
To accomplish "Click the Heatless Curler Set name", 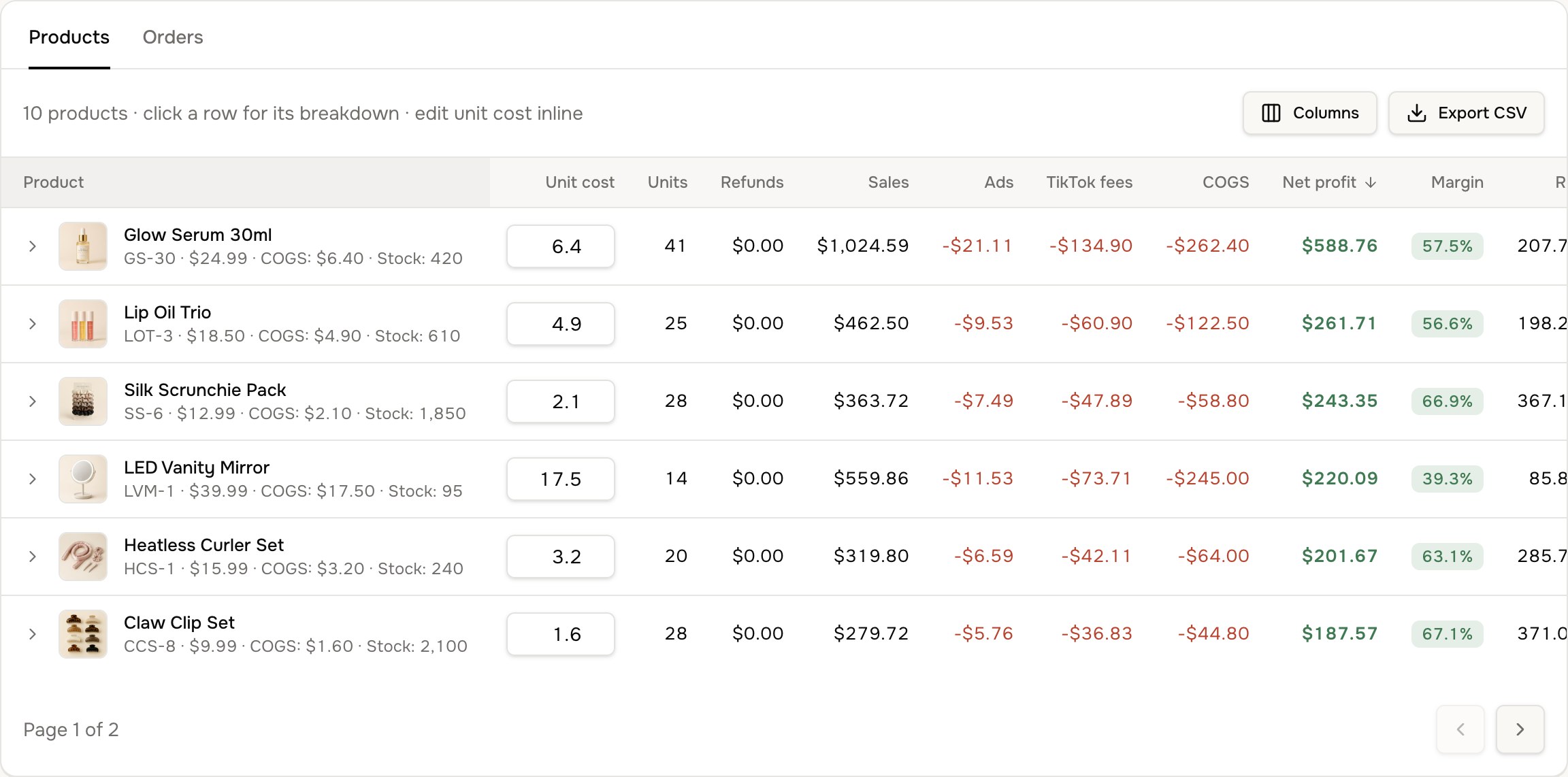I will 203,545.
